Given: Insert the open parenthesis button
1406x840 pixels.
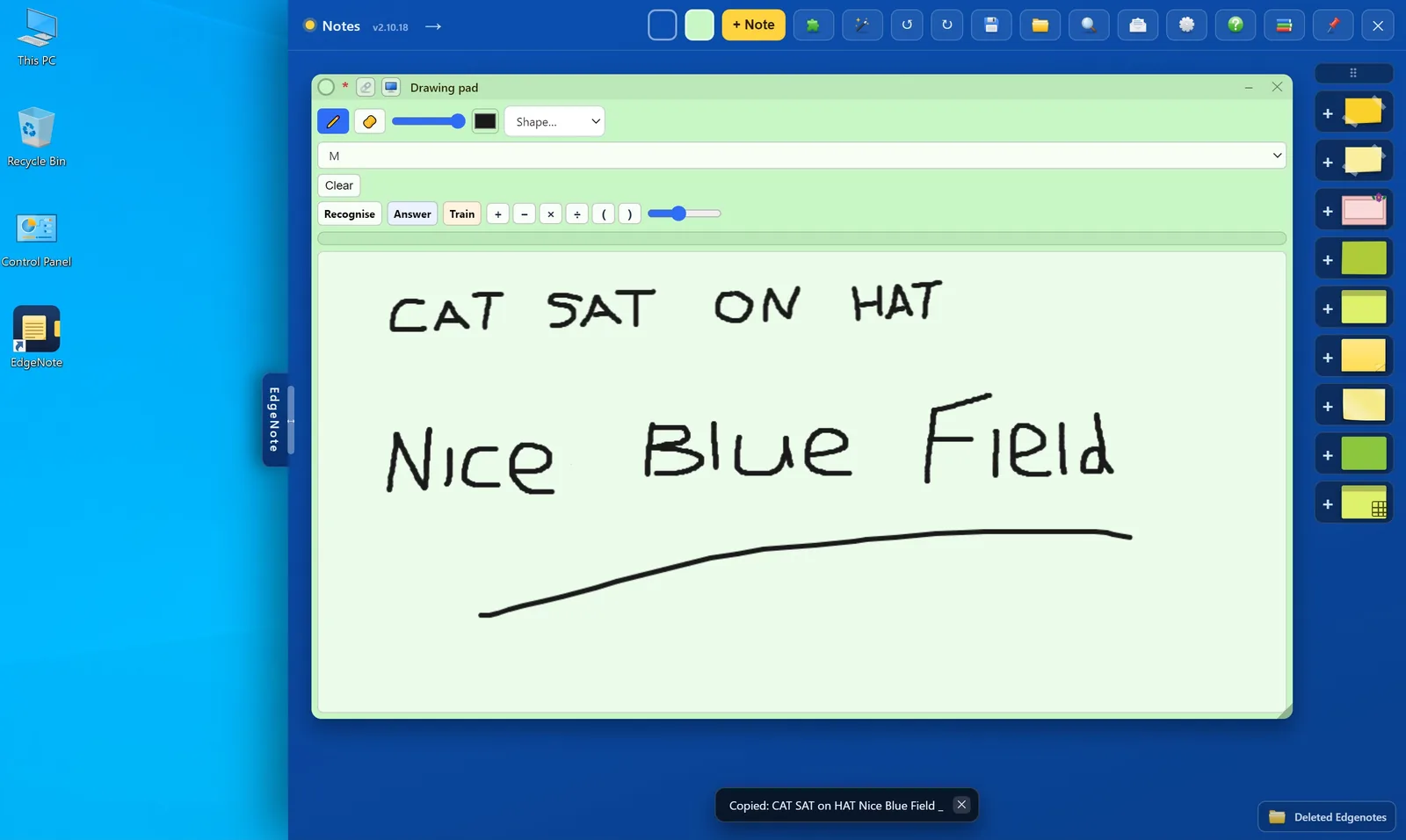Looking at the screenshot, I should click(604, 214).
